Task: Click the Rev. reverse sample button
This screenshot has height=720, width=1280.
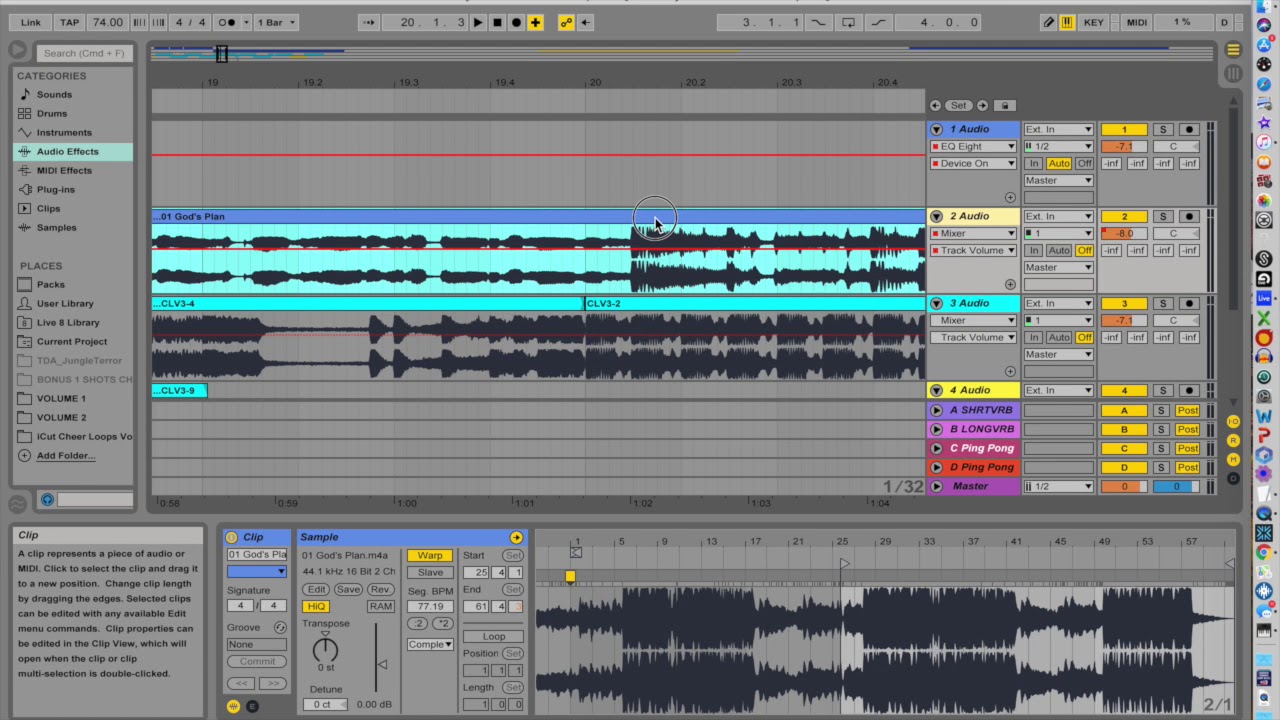Action: point(380,589)
